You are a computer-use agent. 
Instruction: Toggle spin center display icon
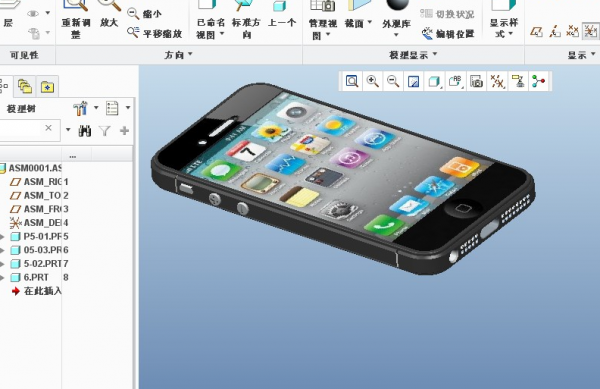[x=538, y=81]
